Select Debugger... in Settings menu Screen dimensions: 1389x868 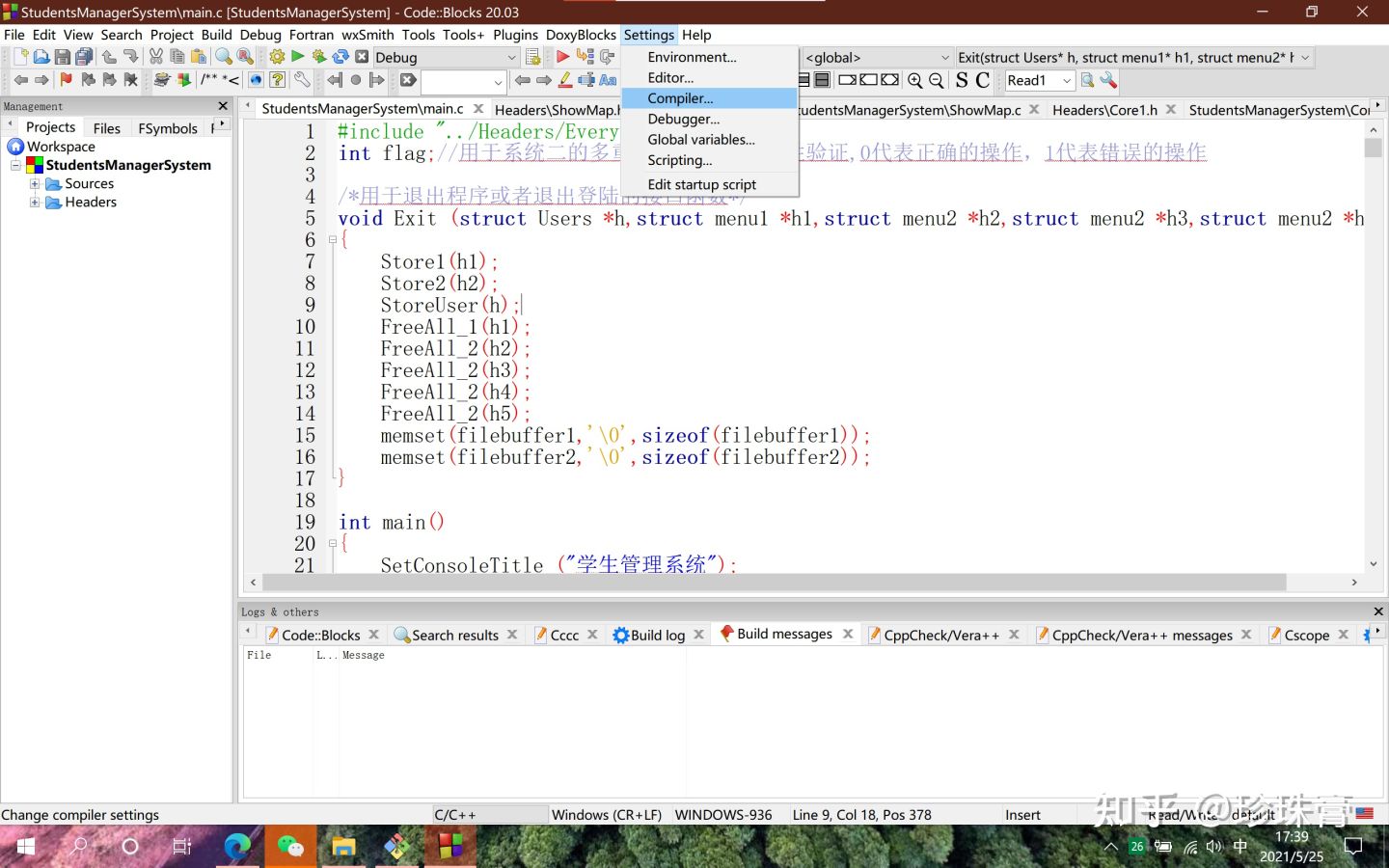(709, 119)
